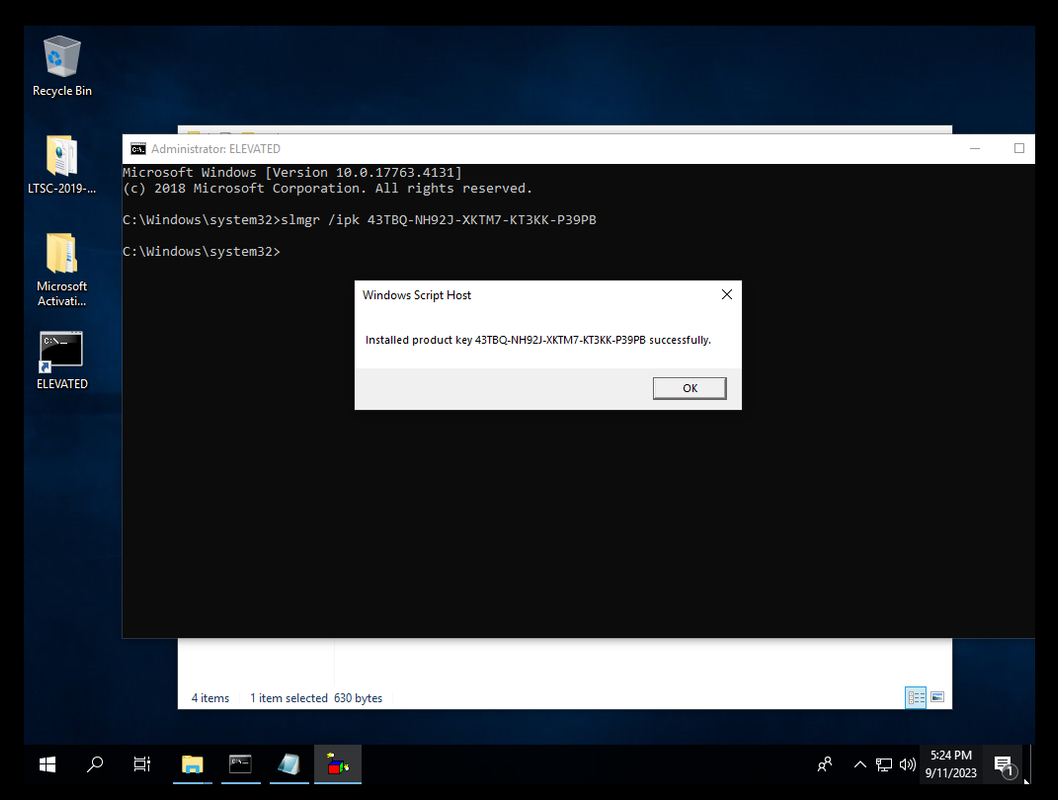Show hidden tray icons chevron
Viewport: 1058px width, 800px height.
[x=860, y=764]
